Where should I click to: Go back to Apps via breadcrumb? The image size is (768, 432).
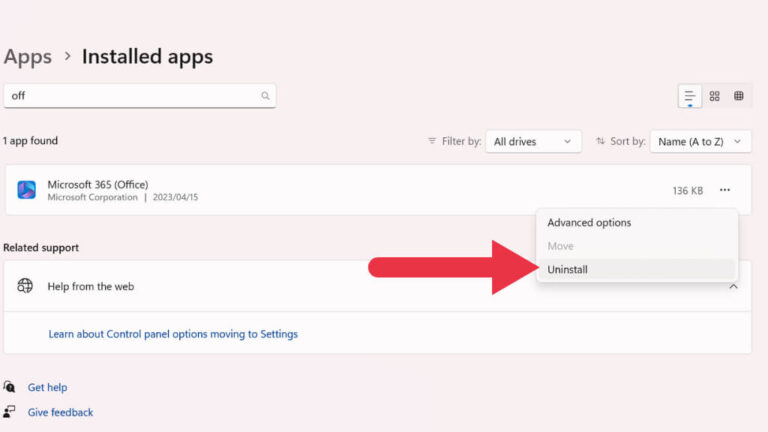(28, 57)
